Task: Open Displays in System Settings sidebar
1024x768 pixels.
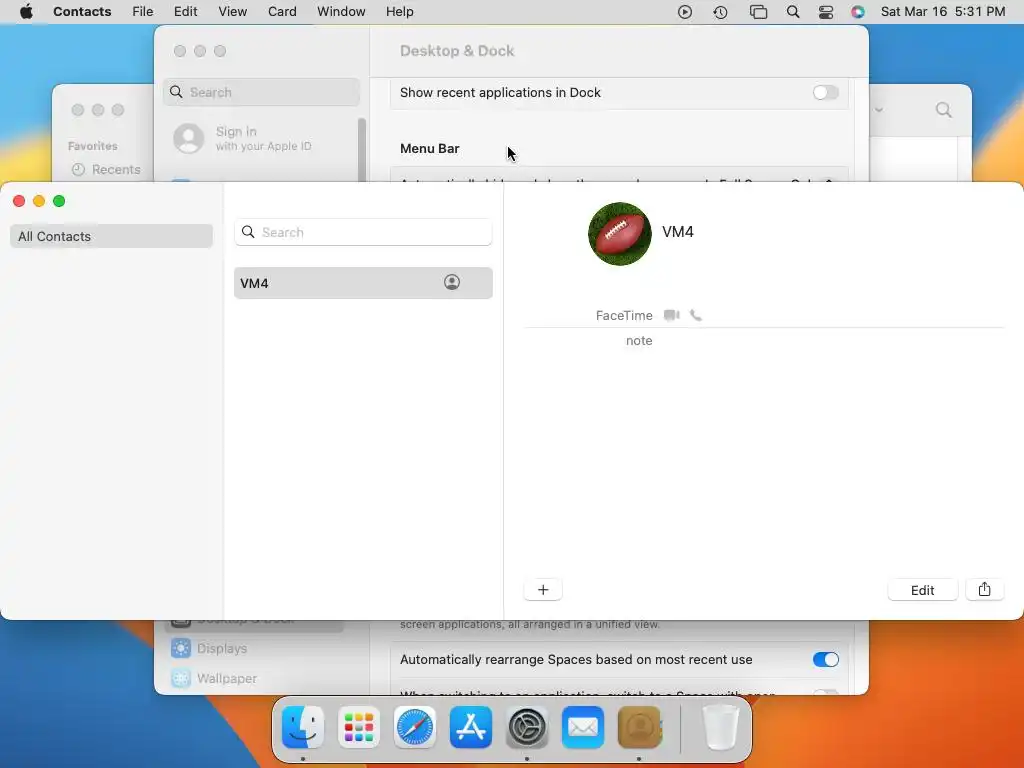Action: pos(222,648)
